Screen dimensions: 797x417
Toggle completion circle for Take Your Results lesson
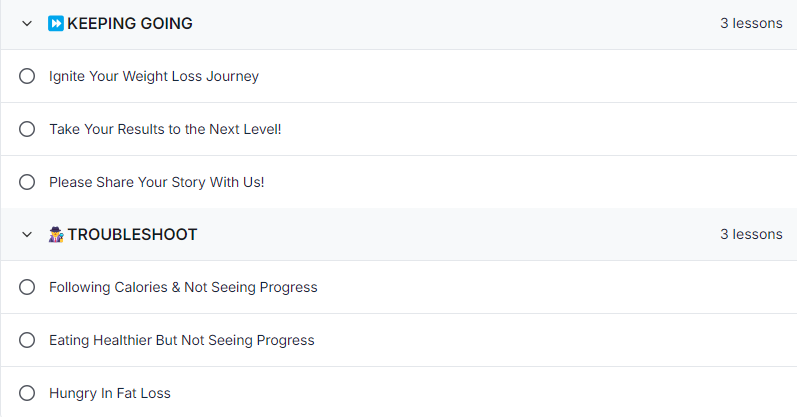pyautogui.click(x=27, y=129)
